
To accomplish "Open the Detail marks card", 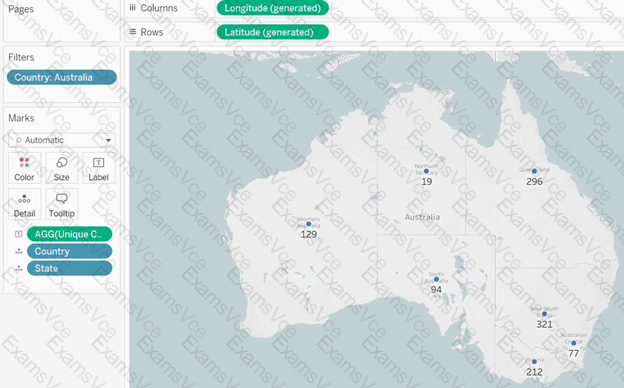I will pyautogui.click(x=24, y=205).
